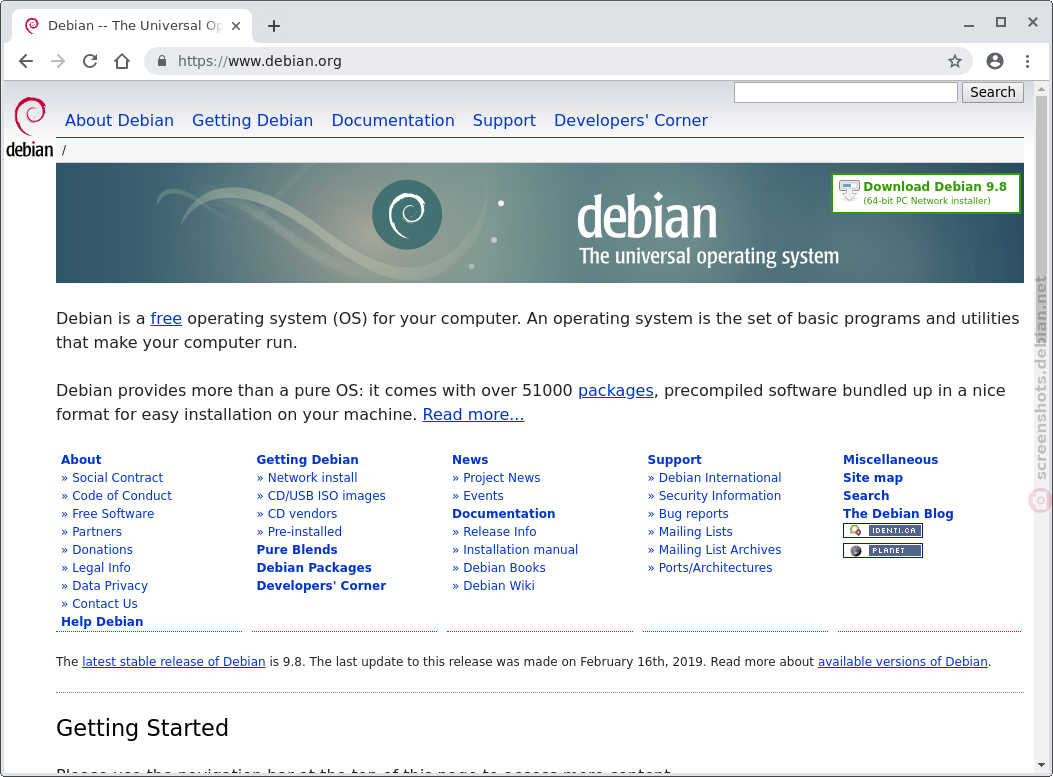
Task: Follow the 'free' link in intro text
Action: [166, 318]
